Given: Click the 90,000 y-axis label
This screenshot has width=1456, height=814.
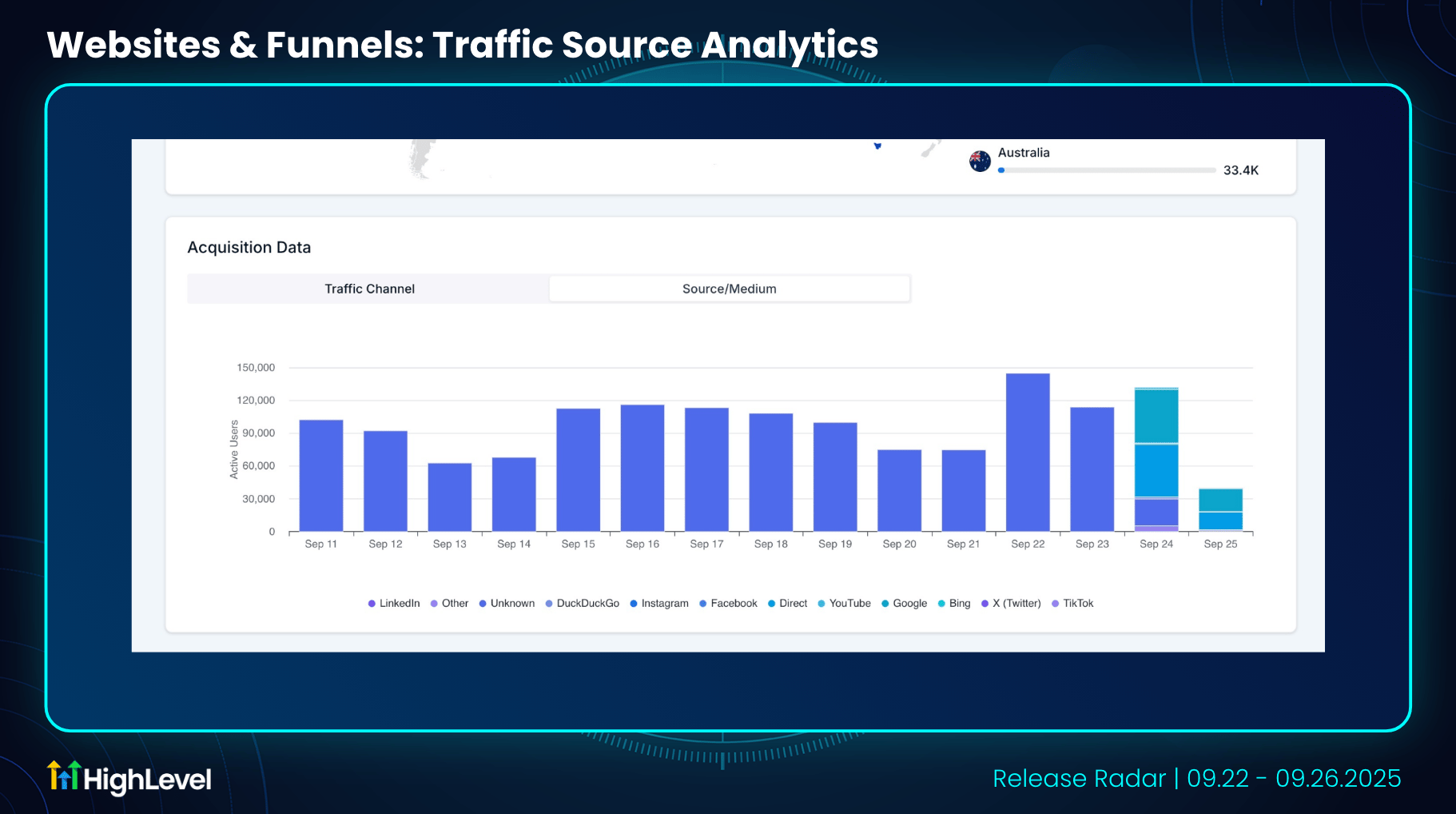Looking at the screenshot, I should [x=259, y=433].
